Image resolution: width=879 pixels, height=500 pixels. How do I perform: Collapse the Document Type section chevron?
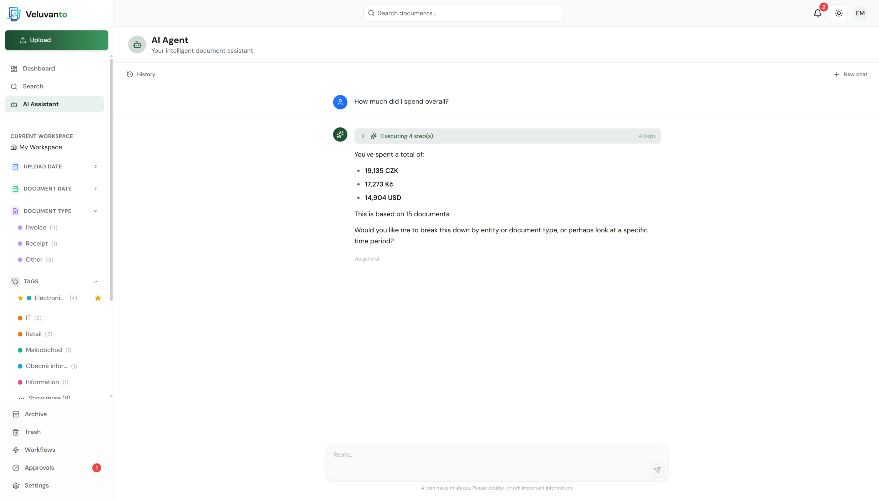[x=96, y=211]
